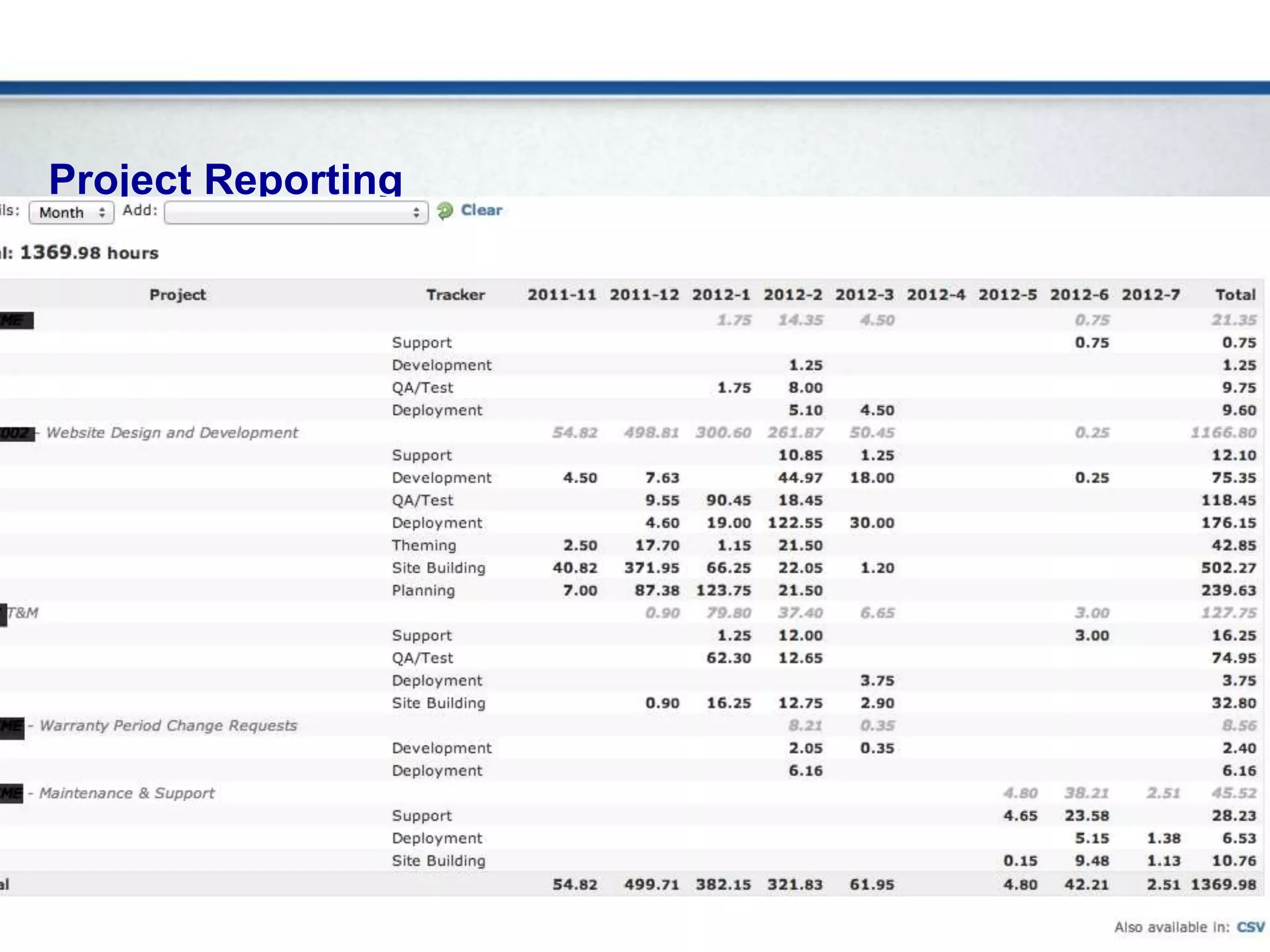Click the 90.45 QA/Test cell
This screenshot has height=952, width=1270.
point(729,500)
